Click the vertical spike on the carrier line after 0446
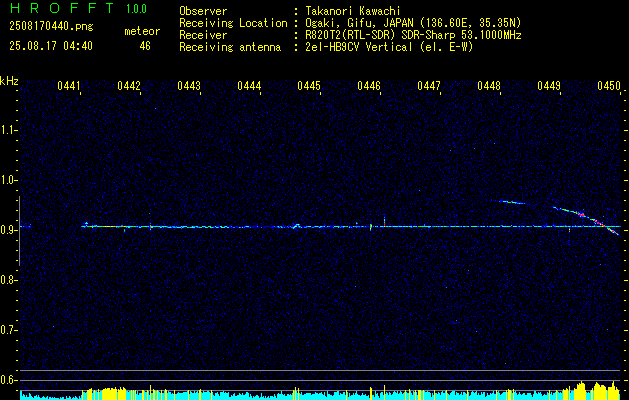This screenshot has width=629, height=400. point(384,221)
